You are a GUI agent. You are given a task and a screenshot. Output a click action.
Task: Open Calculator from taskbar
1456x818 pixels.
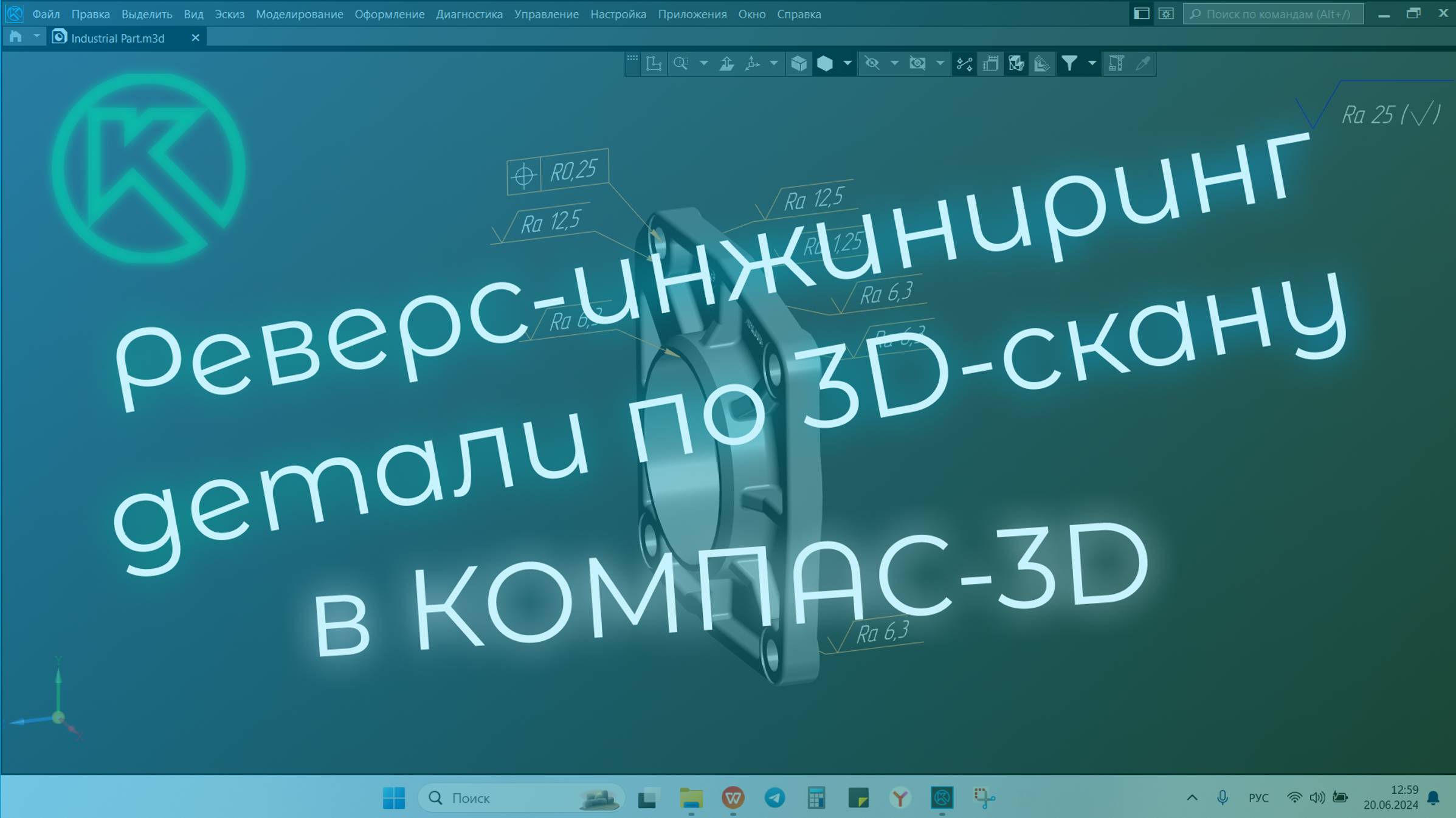(816, 797)
